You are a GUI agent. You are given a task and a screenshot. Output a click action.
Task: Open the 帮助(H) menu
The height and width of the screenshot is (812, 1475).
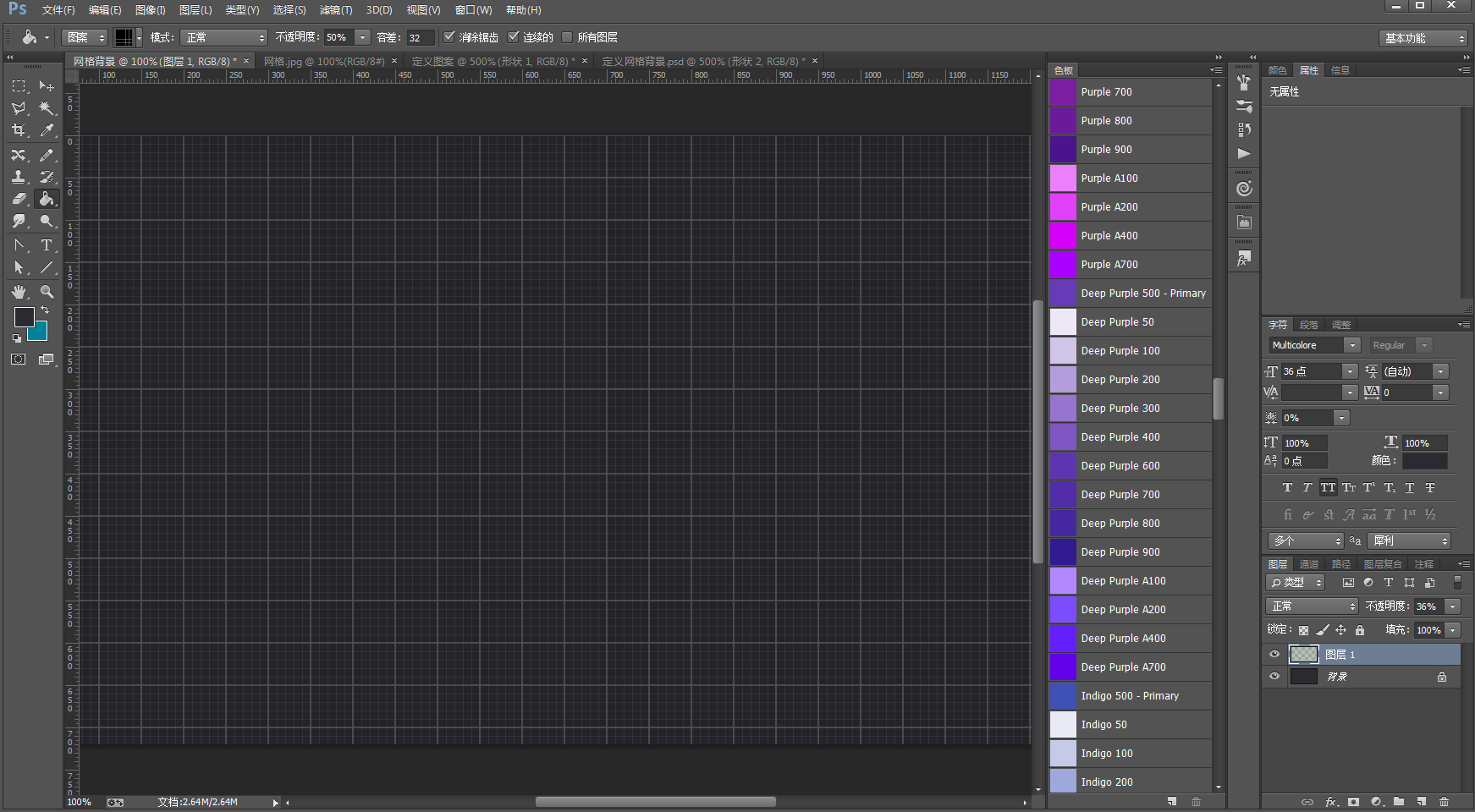point(523,10)
